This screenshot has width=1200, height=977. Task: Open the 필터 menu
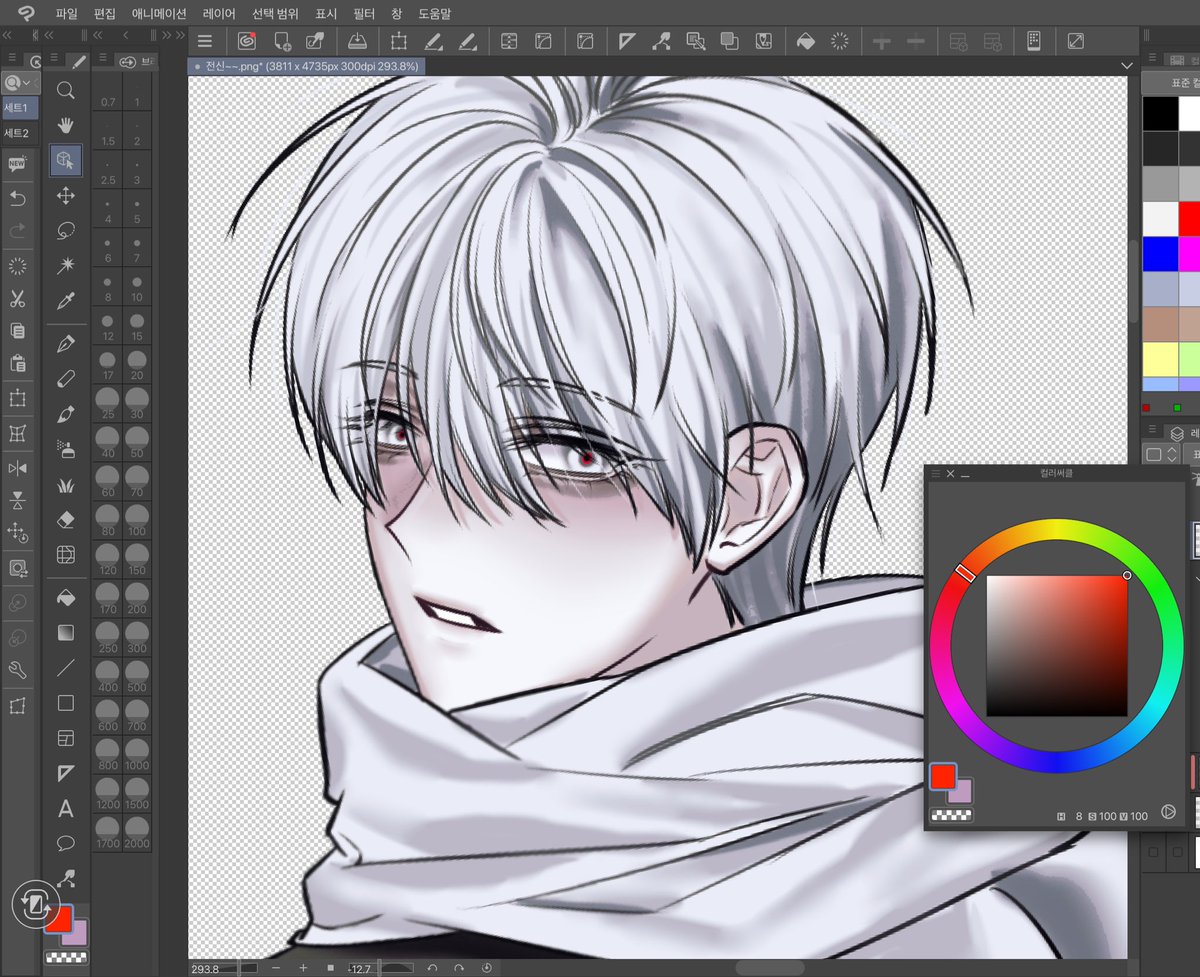pos(364,14)
